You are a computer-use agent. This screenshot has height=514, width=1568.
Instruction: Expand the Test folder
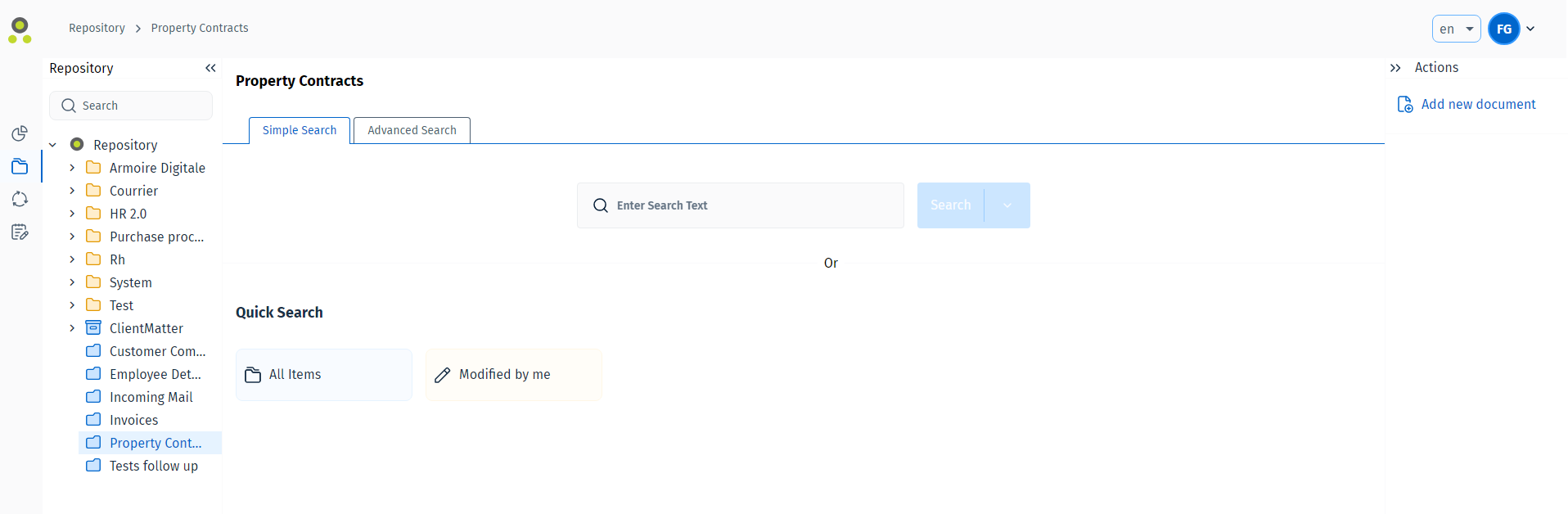pyautogui.click(x=72, y=305)
